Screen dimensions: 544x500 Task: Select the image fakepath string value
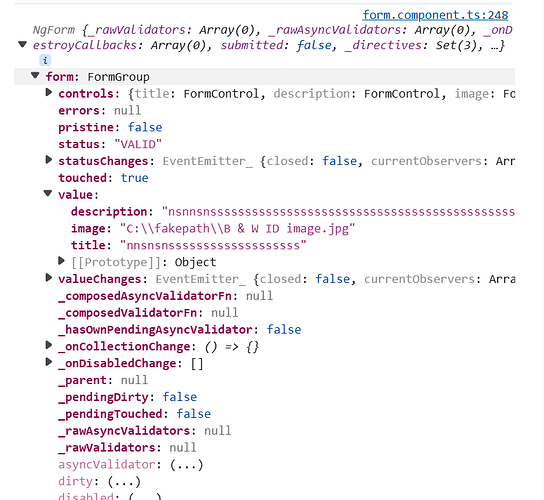(x=238, y=229)
